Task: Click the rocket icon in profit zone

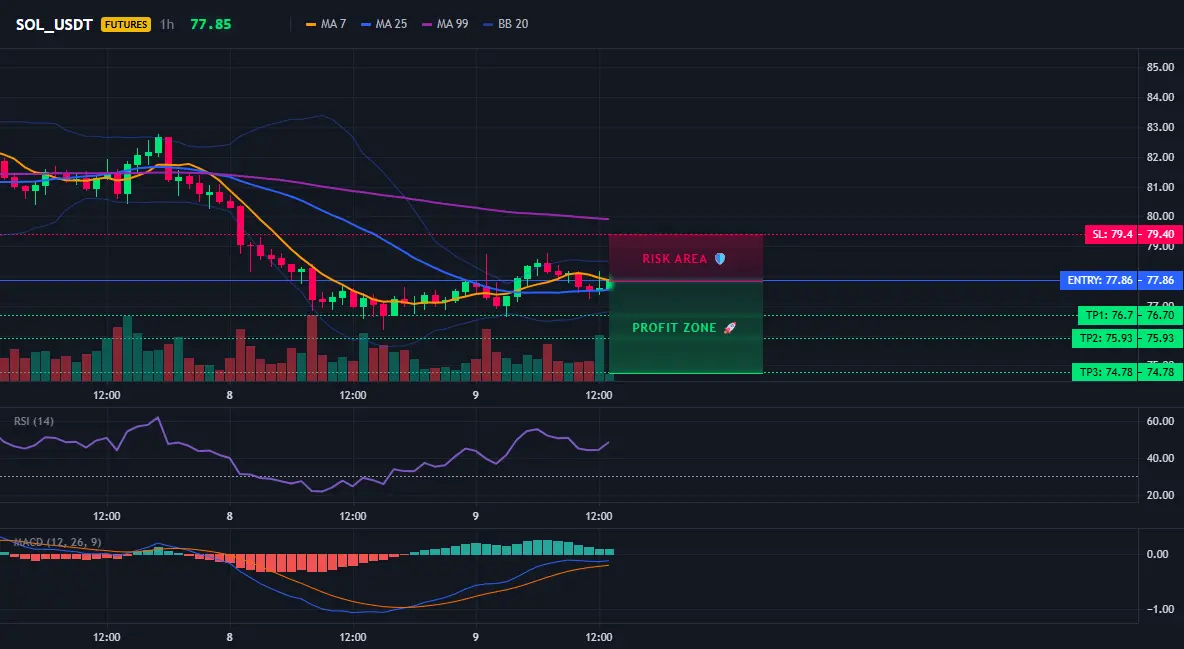Action: tap(729, 328)
